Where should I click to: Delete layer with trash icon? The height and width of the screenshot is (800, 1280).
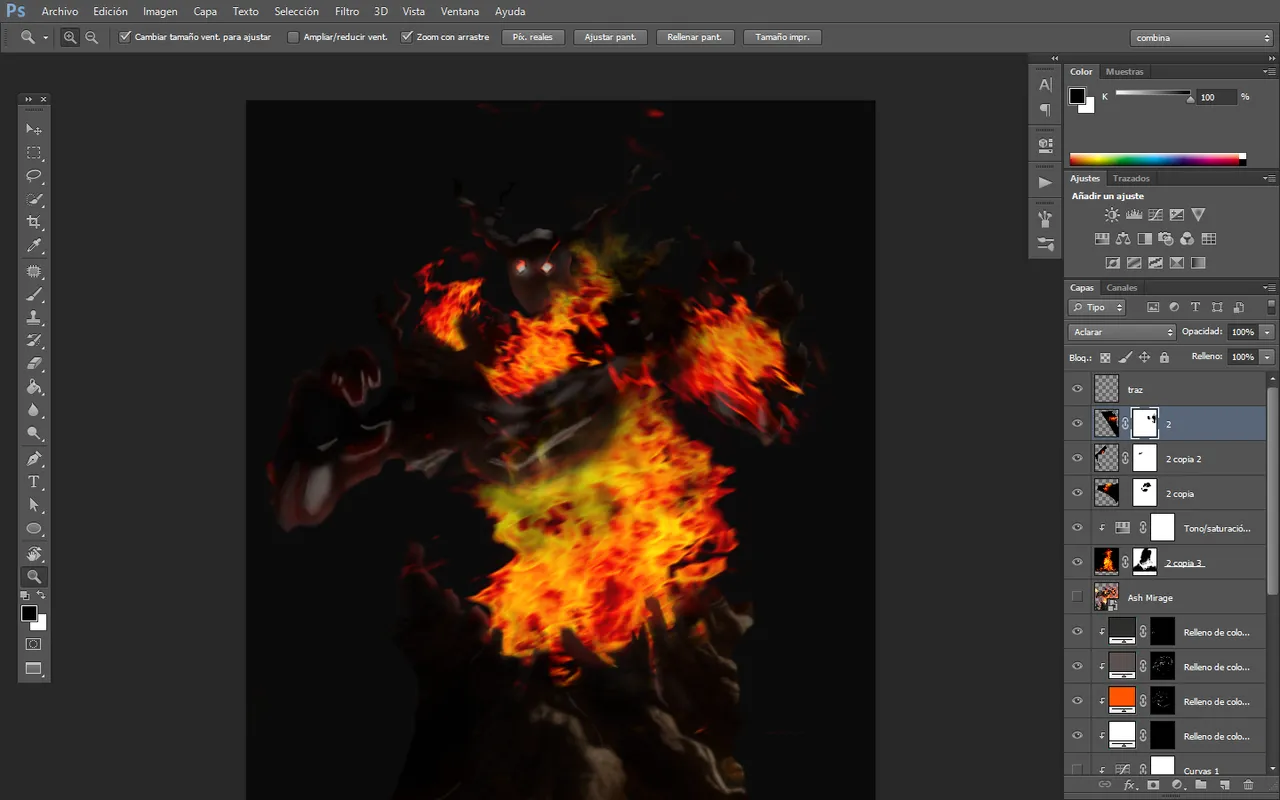(x=1248, y=786)
